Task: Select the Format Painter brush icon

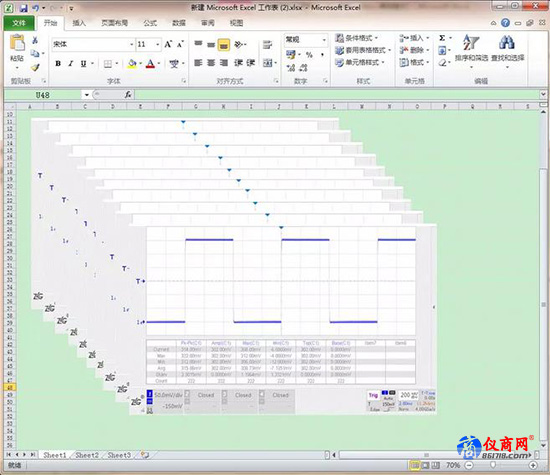Action: pos(35,67)
